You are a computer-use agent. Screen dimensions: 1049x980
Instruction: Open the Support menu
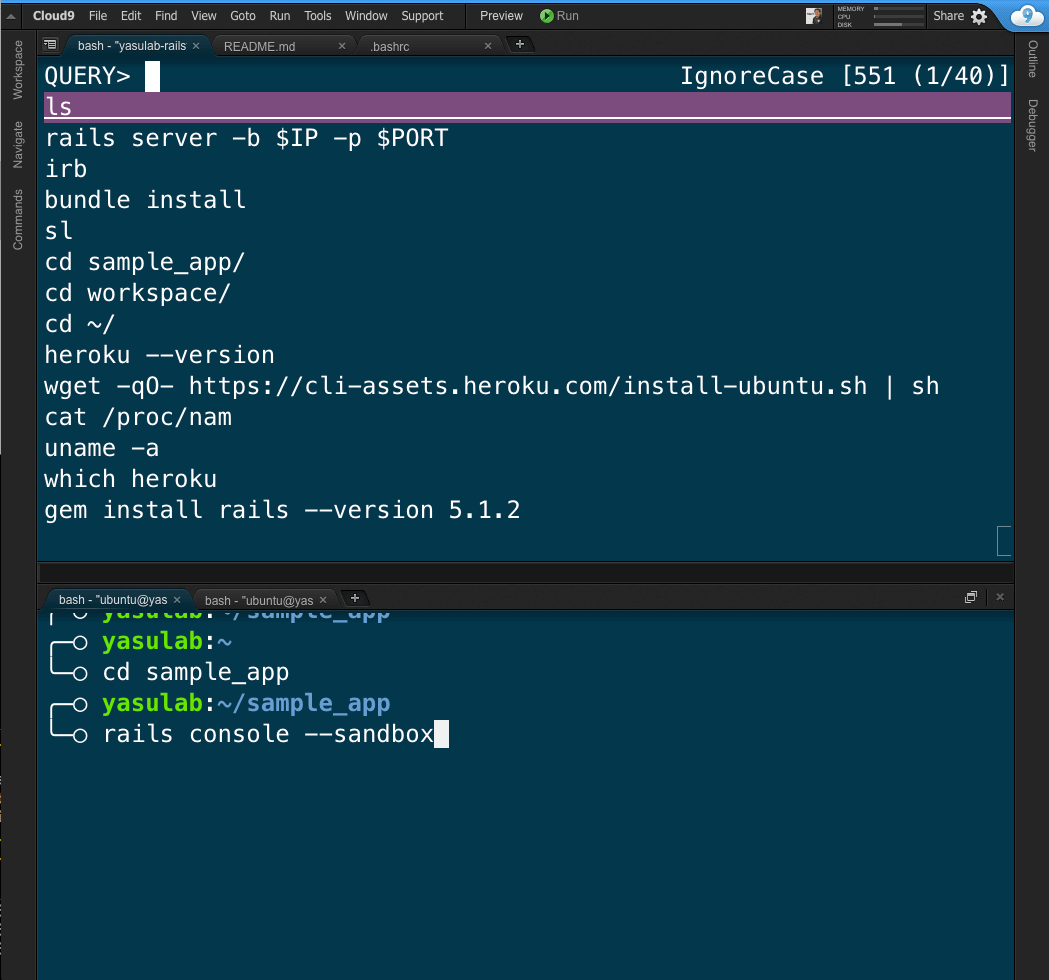422,15
